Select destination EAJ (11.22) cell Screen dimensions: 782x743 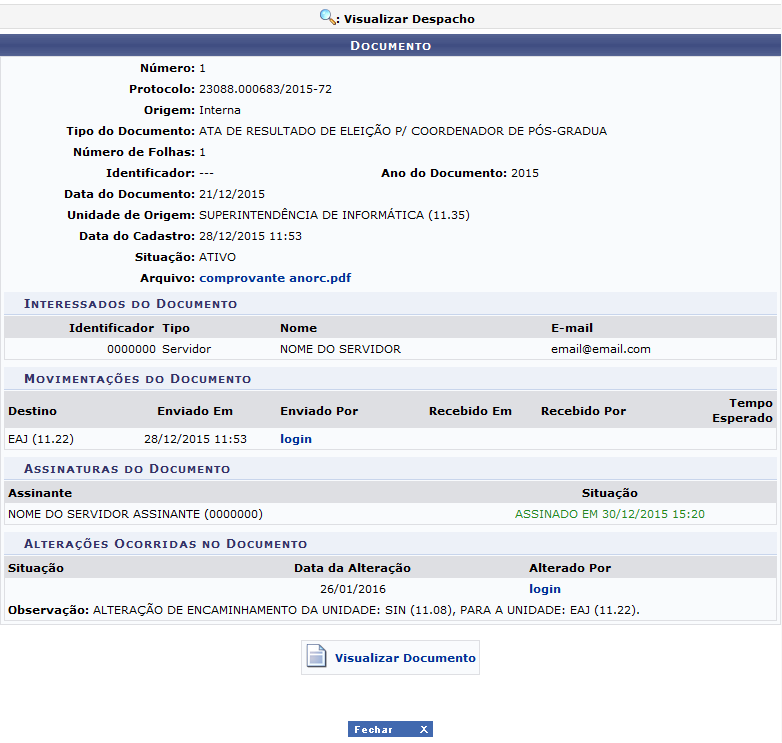coord(41,439)
